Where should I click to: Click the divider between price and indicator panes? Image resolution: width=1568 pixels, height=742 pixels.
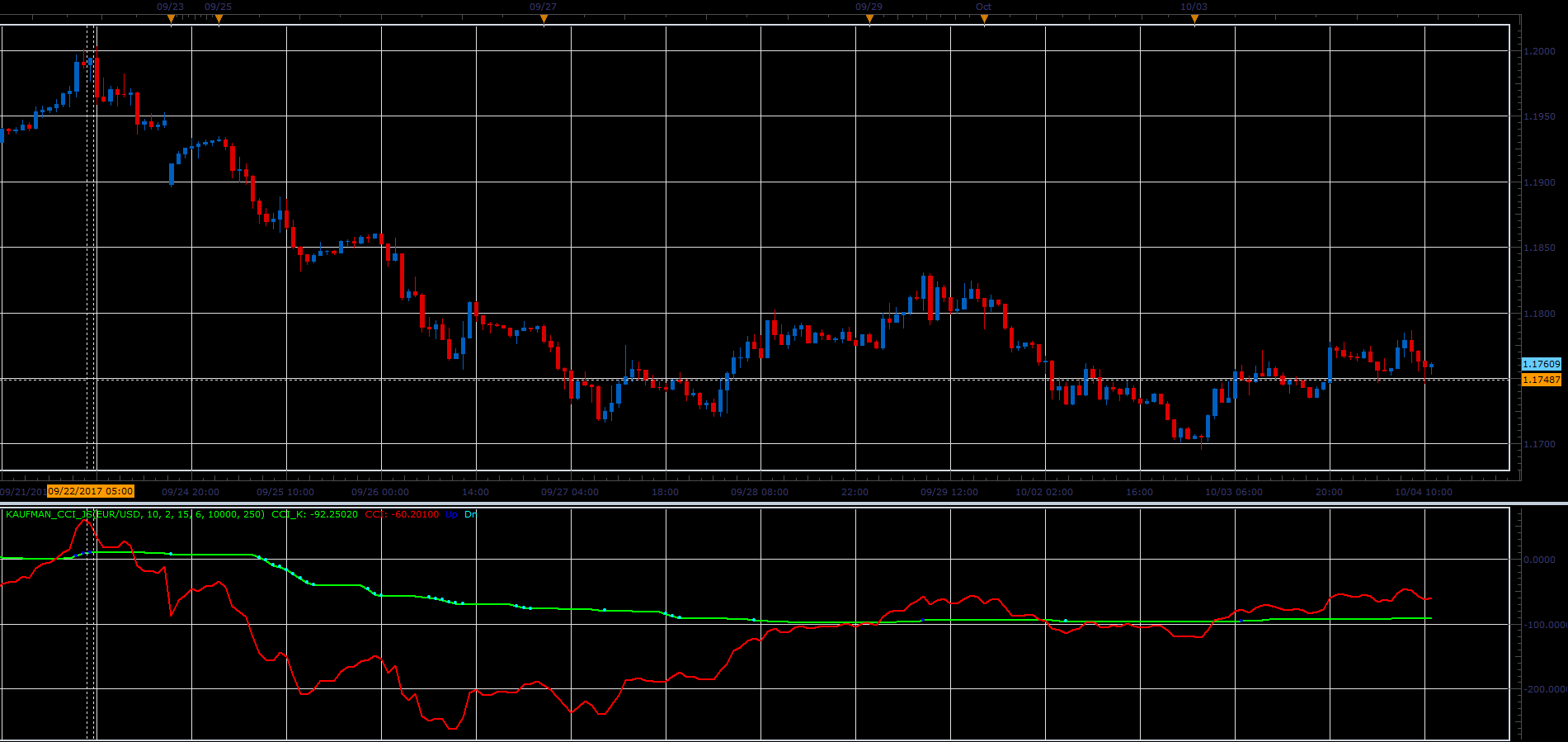[784, 503]
